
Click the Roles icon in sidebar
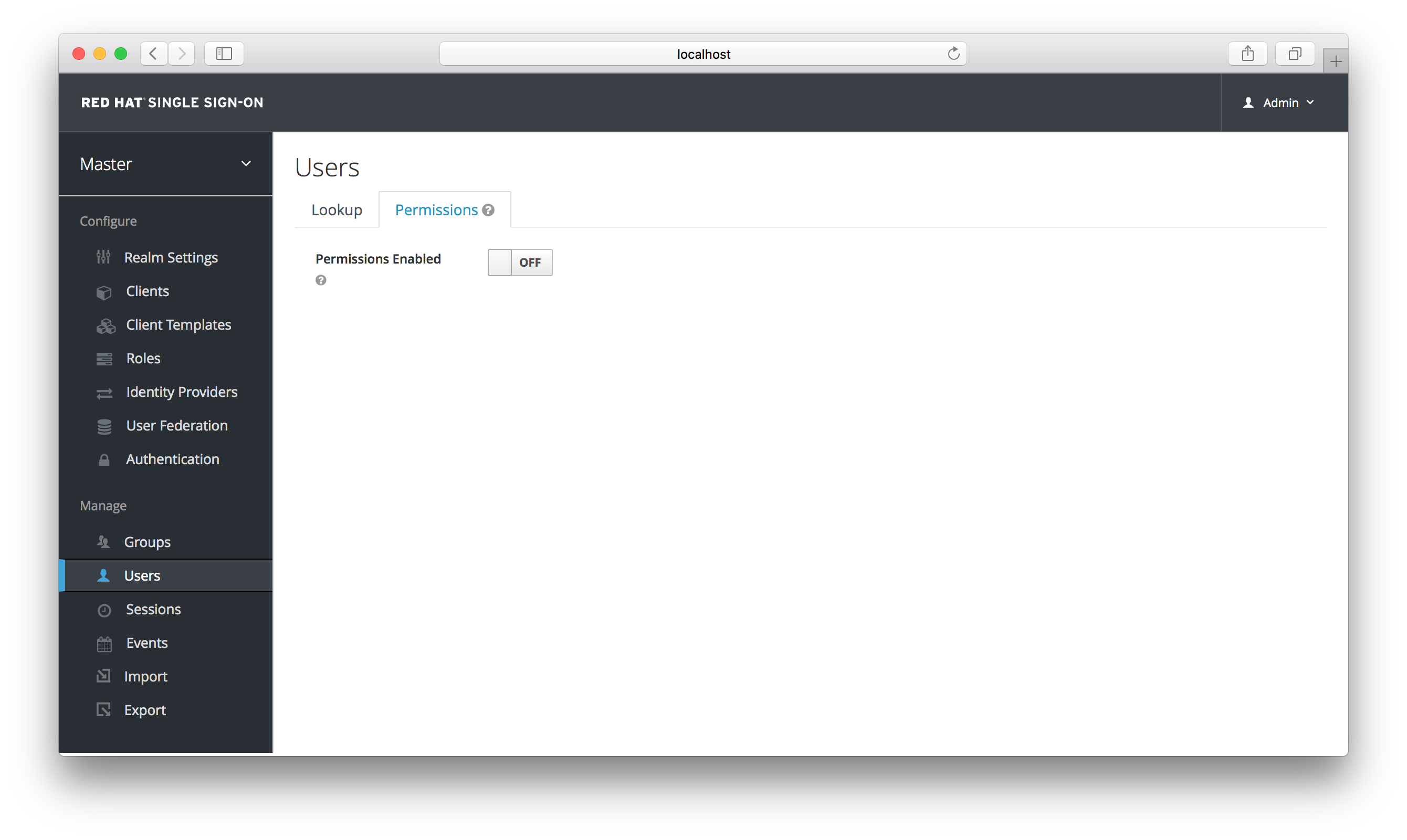click(x=105, y=358)
